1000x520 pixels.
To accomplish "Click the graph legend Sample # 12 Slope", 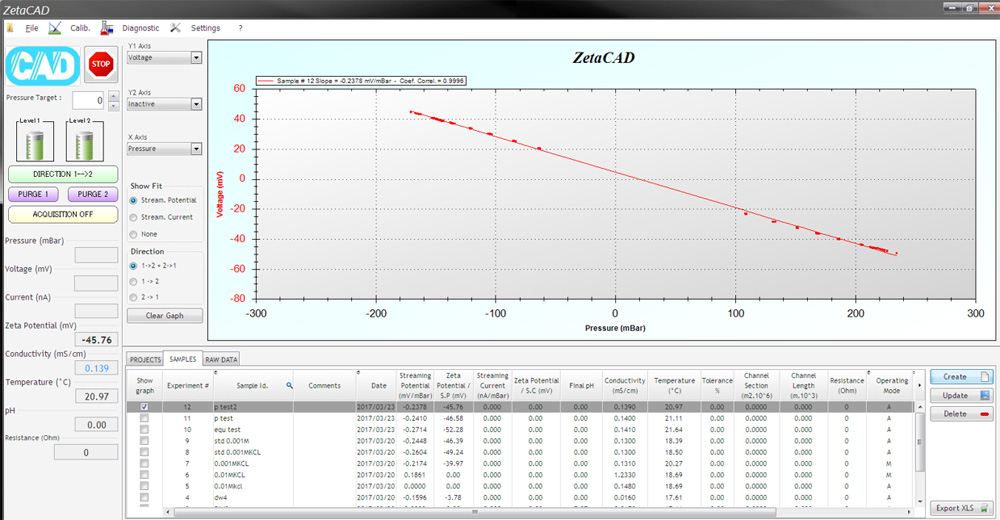I will pos(361,81).
